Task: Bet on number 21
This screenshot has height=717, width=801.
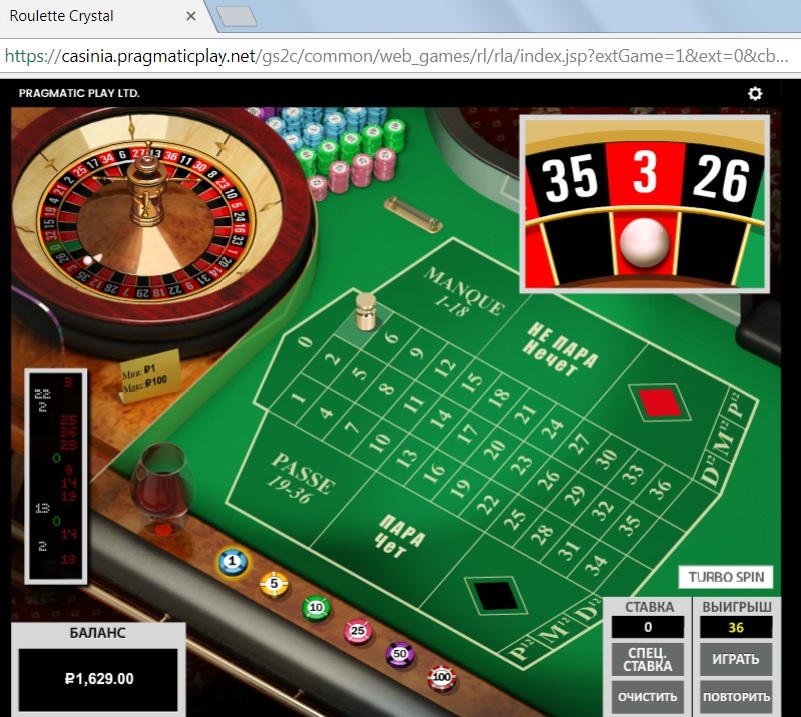Action: (526, 412)
